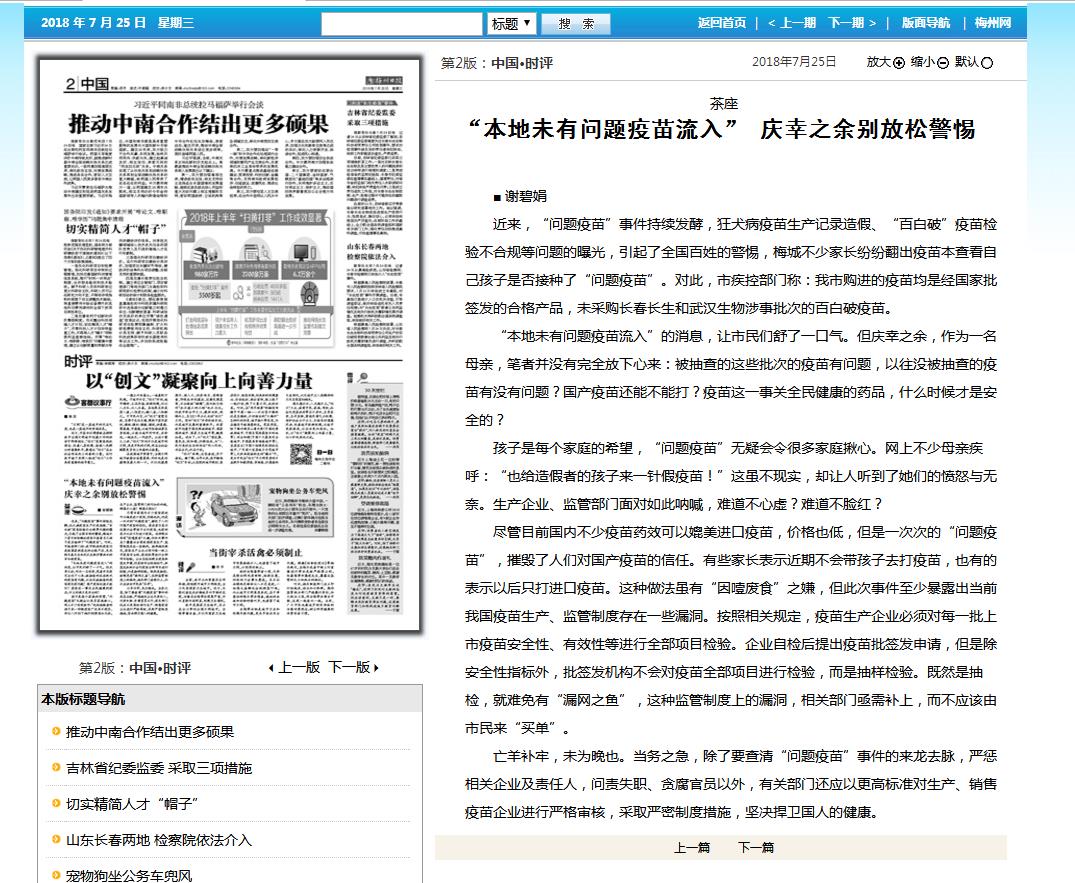Viewport: 1075px width, 883px height.
Task: Click headline 推动中南合作结出更多硕果 on page thumbnail
Action: coord(199,125)
